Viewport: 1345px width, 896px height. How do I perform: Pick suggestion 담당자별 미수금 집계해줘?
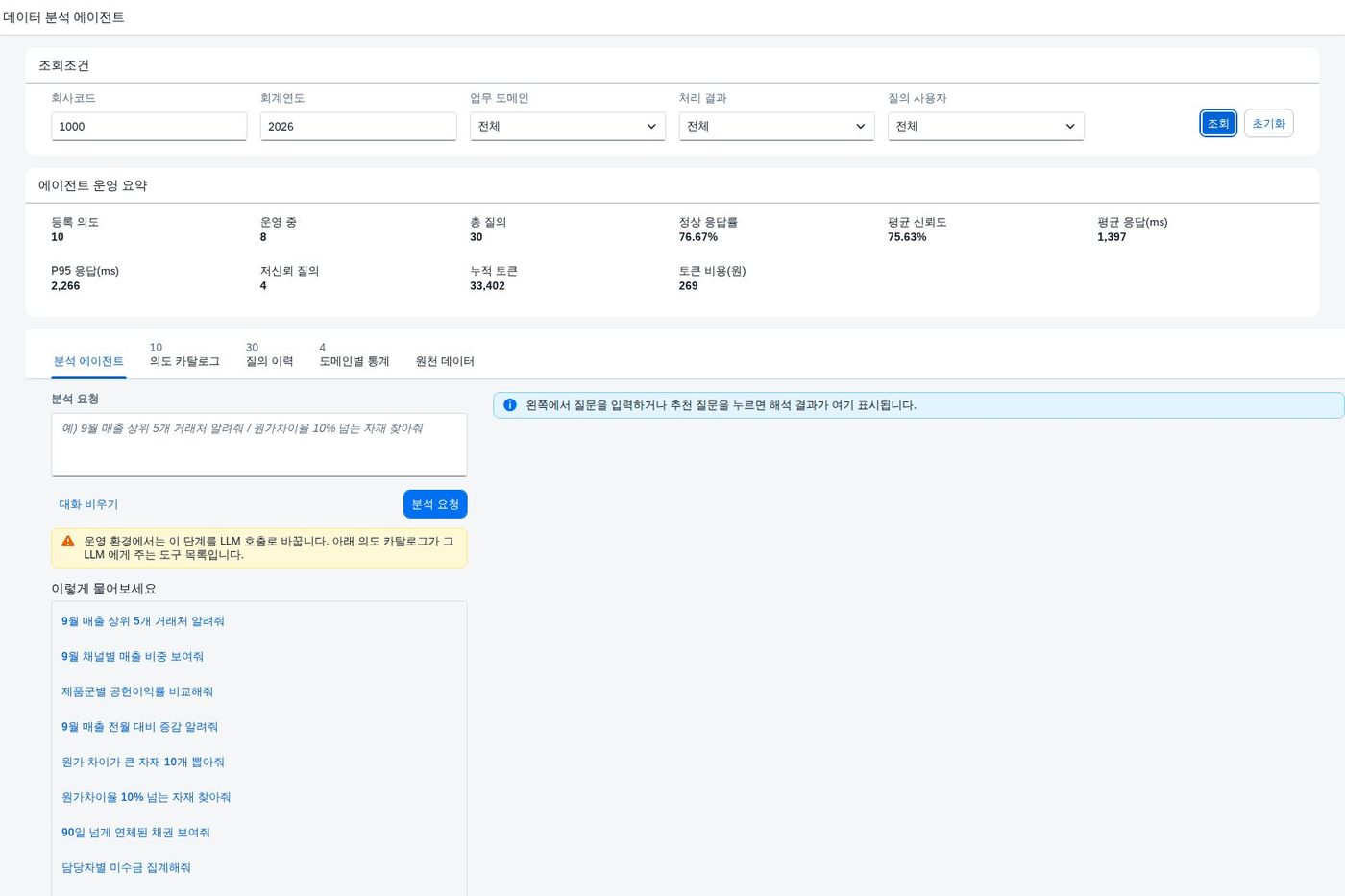click(126, 868)
